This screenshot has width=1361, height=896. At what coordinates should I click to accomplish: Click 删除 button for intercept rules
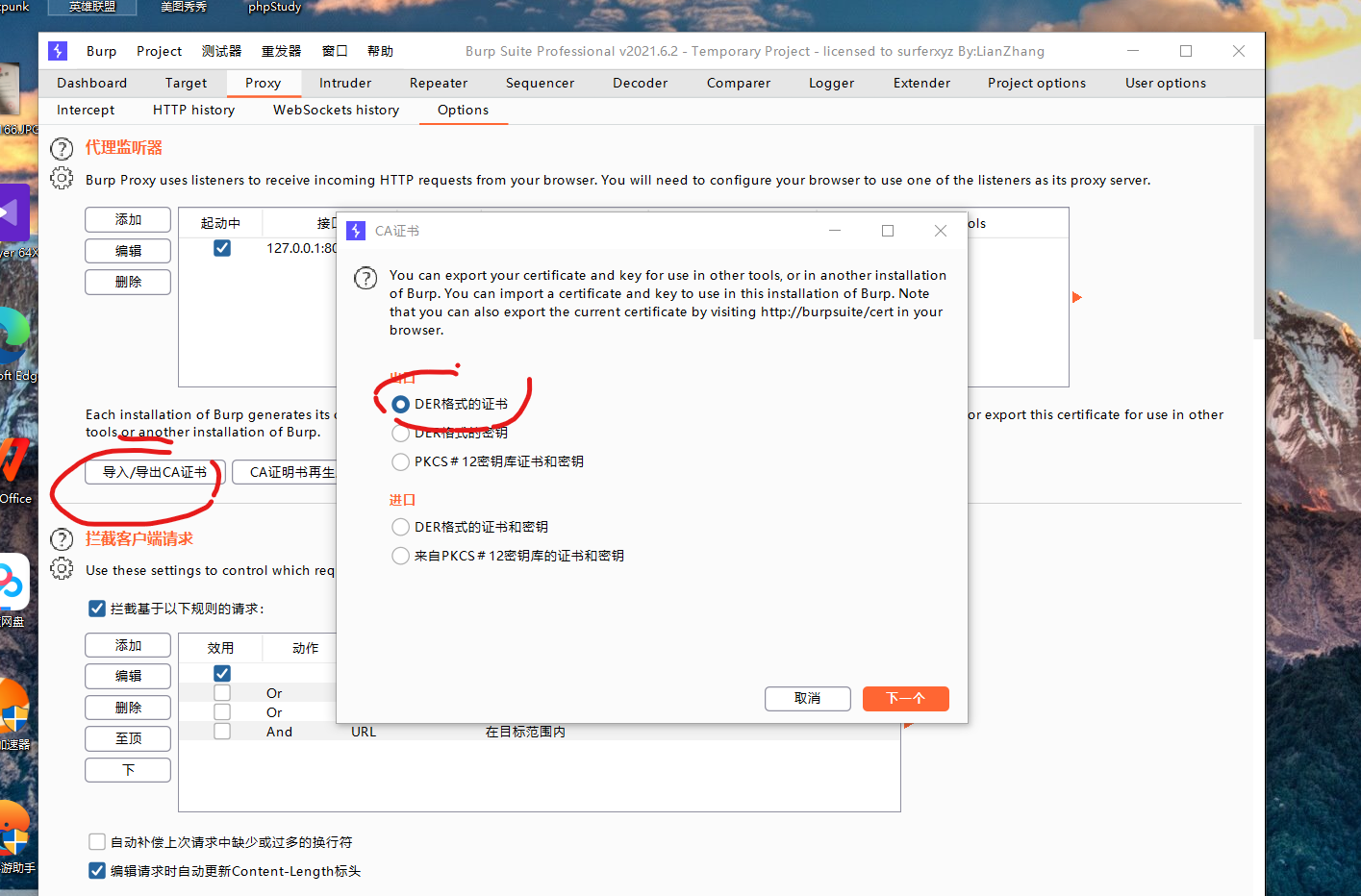tap(128, 708)
